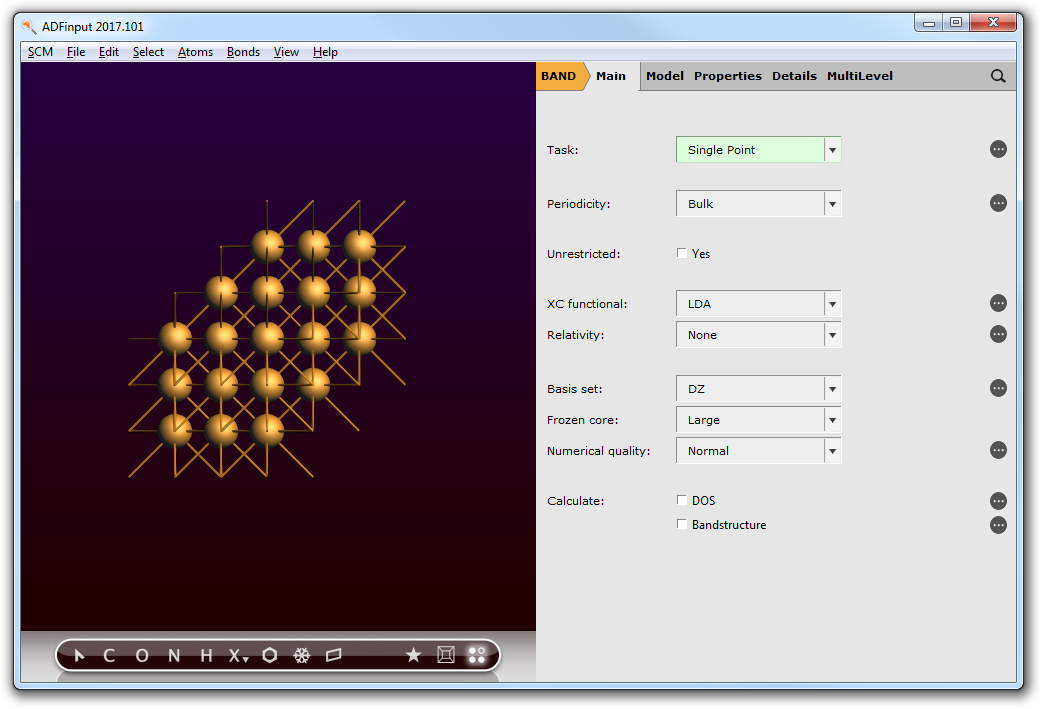
Task: Open the search magnifier in panel bar
Action: click(x=998, y=76)
